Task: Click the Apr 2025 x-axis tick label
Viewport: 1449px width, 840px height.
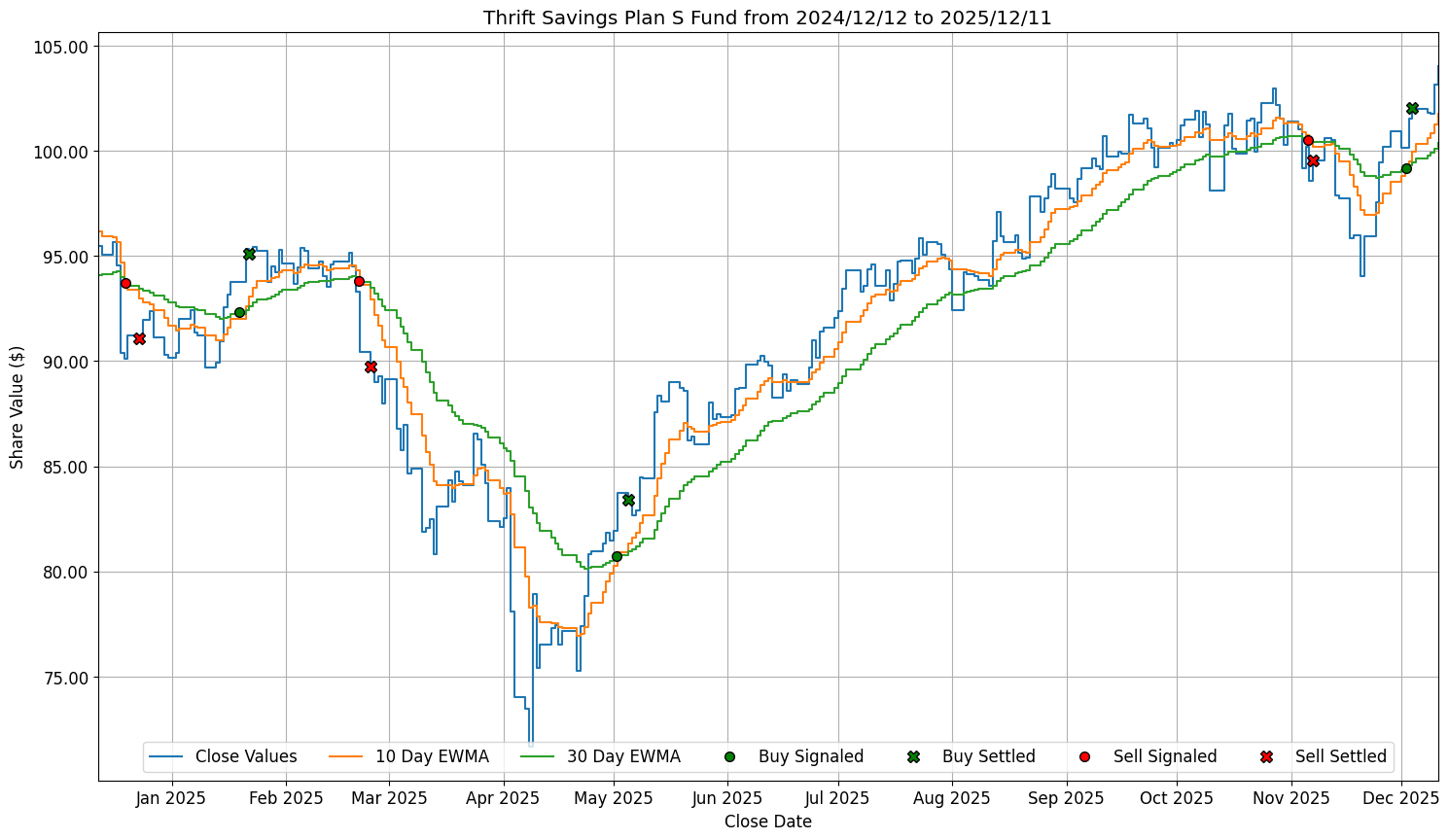Action: (x=504, y=798)
